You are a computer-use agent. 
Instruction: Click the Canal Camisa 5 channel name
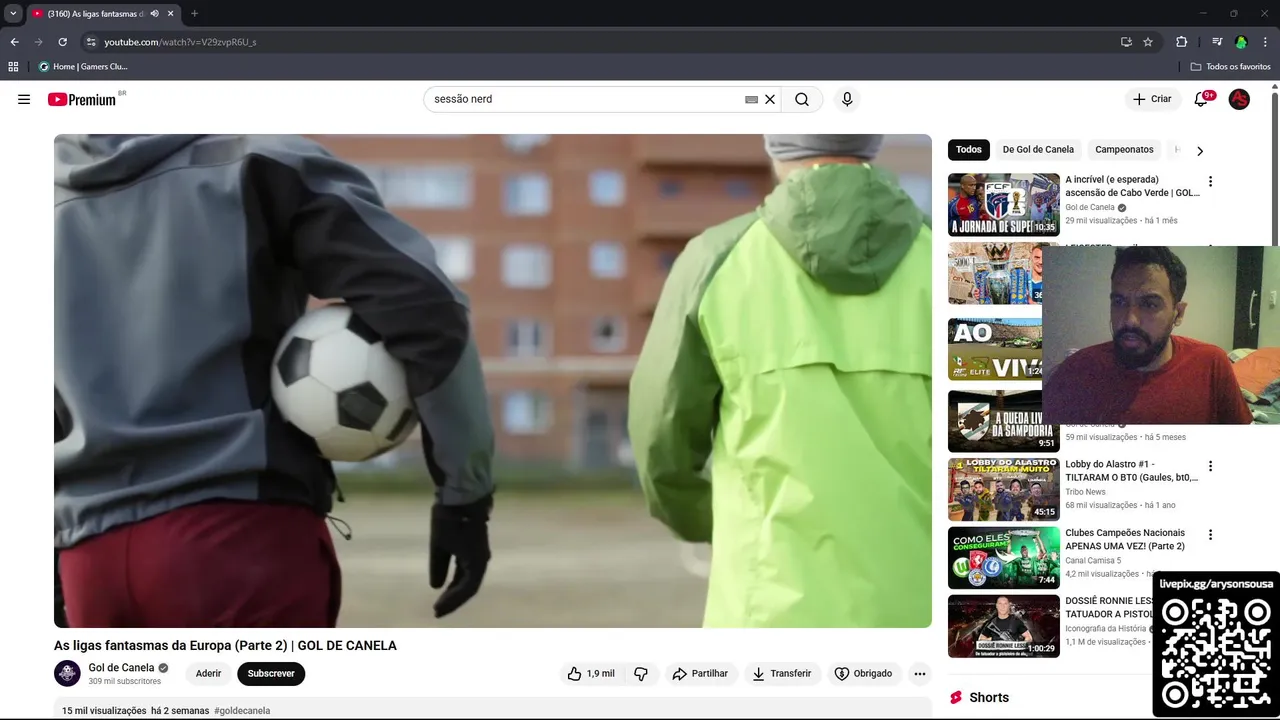click(x=1093, y=561)
